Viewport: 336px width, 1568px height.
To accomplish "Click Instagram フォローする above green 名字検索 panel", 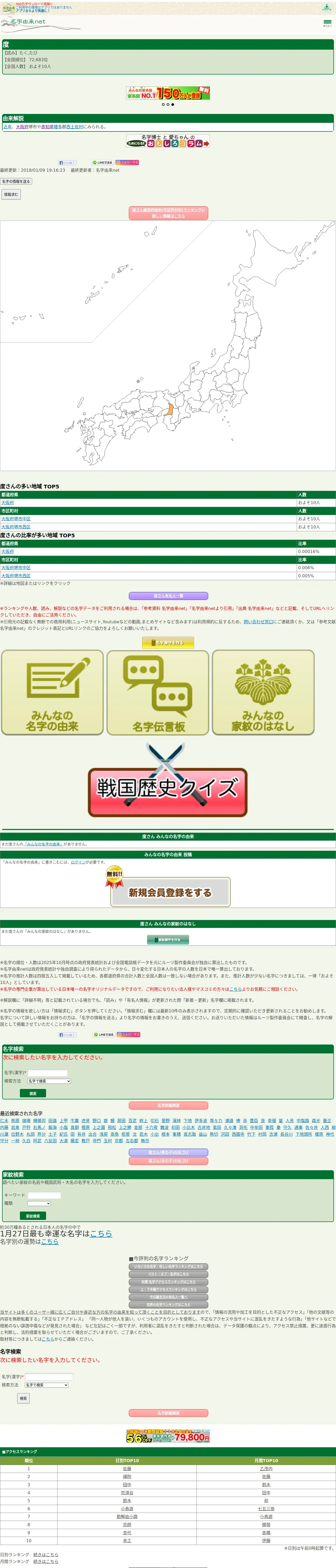I will pyautogui.click(x=128, y=1035).
